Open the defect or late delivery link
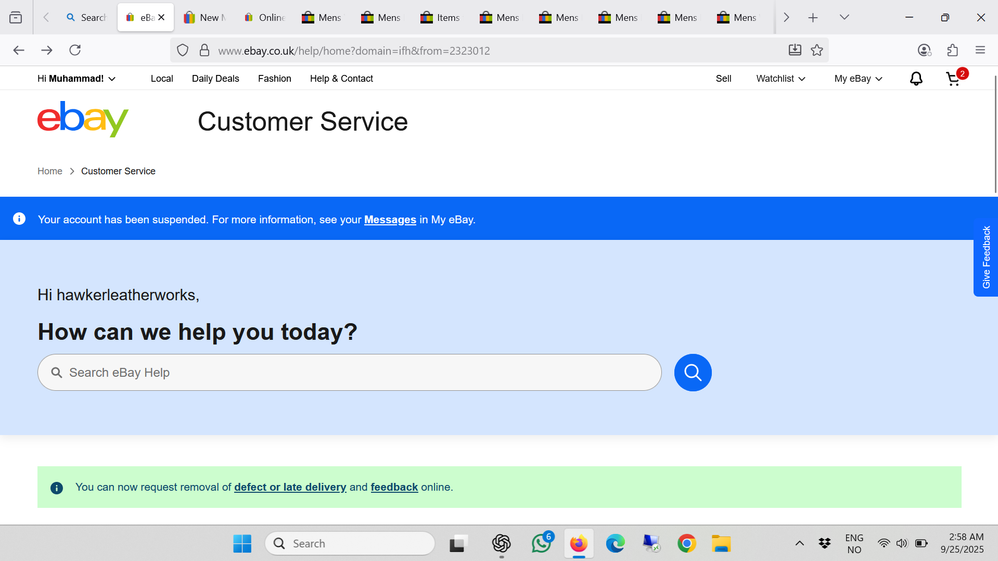 click(x=290, y=487)
